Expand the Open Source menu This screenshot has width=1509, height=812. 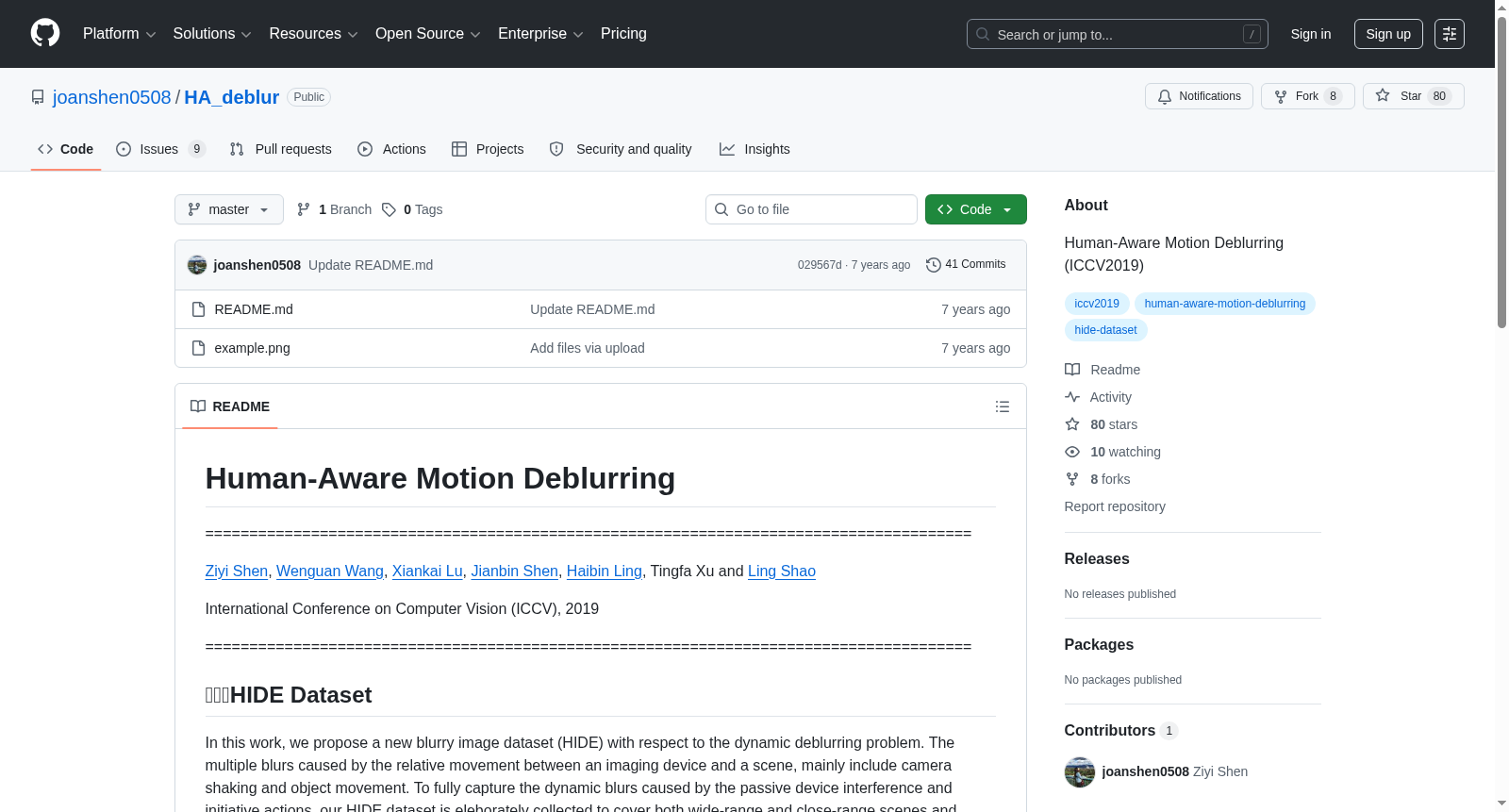tap(428, 34)
